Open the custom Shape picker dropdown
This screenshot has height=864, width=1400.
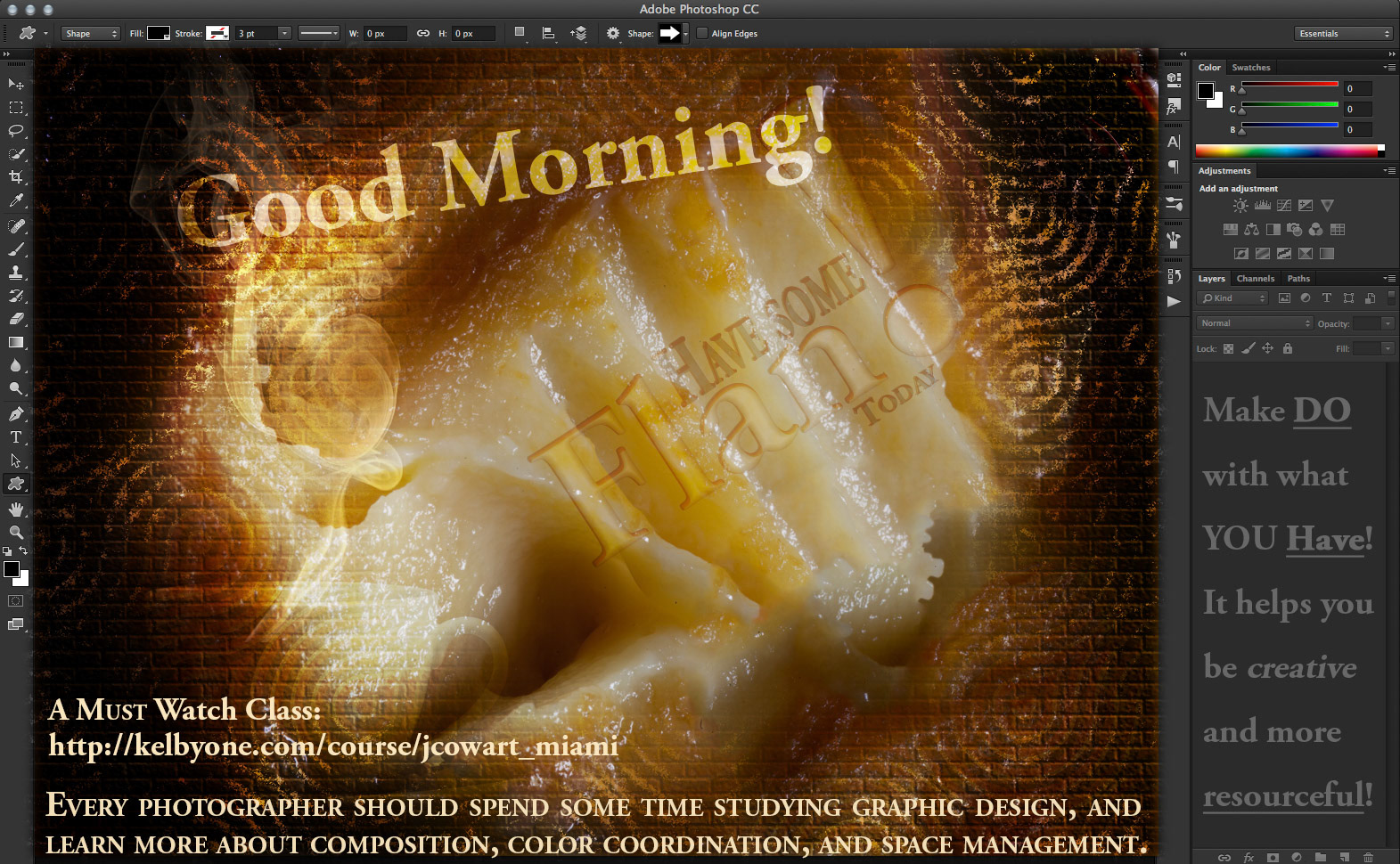pos(685,33)
